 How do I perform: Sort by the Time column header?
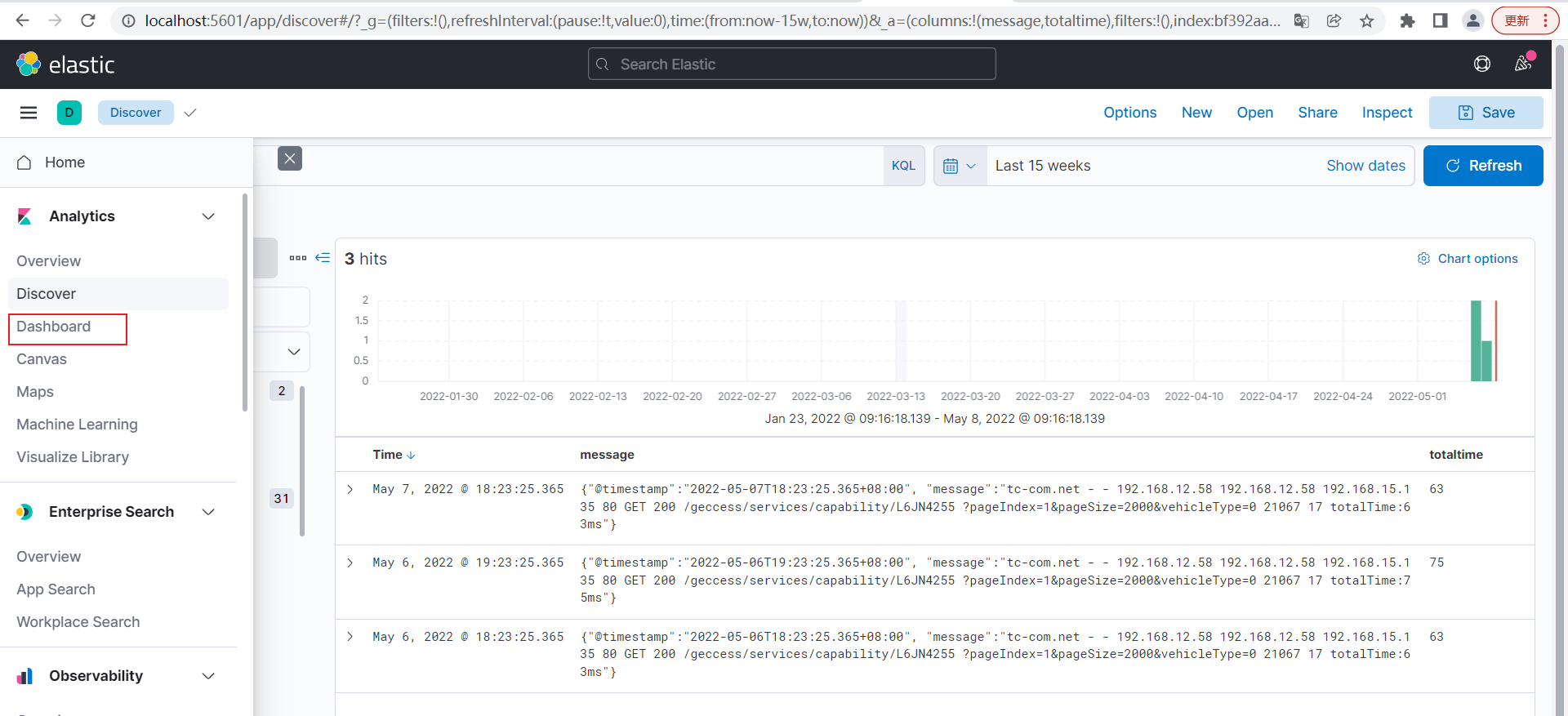coord(394,455)
